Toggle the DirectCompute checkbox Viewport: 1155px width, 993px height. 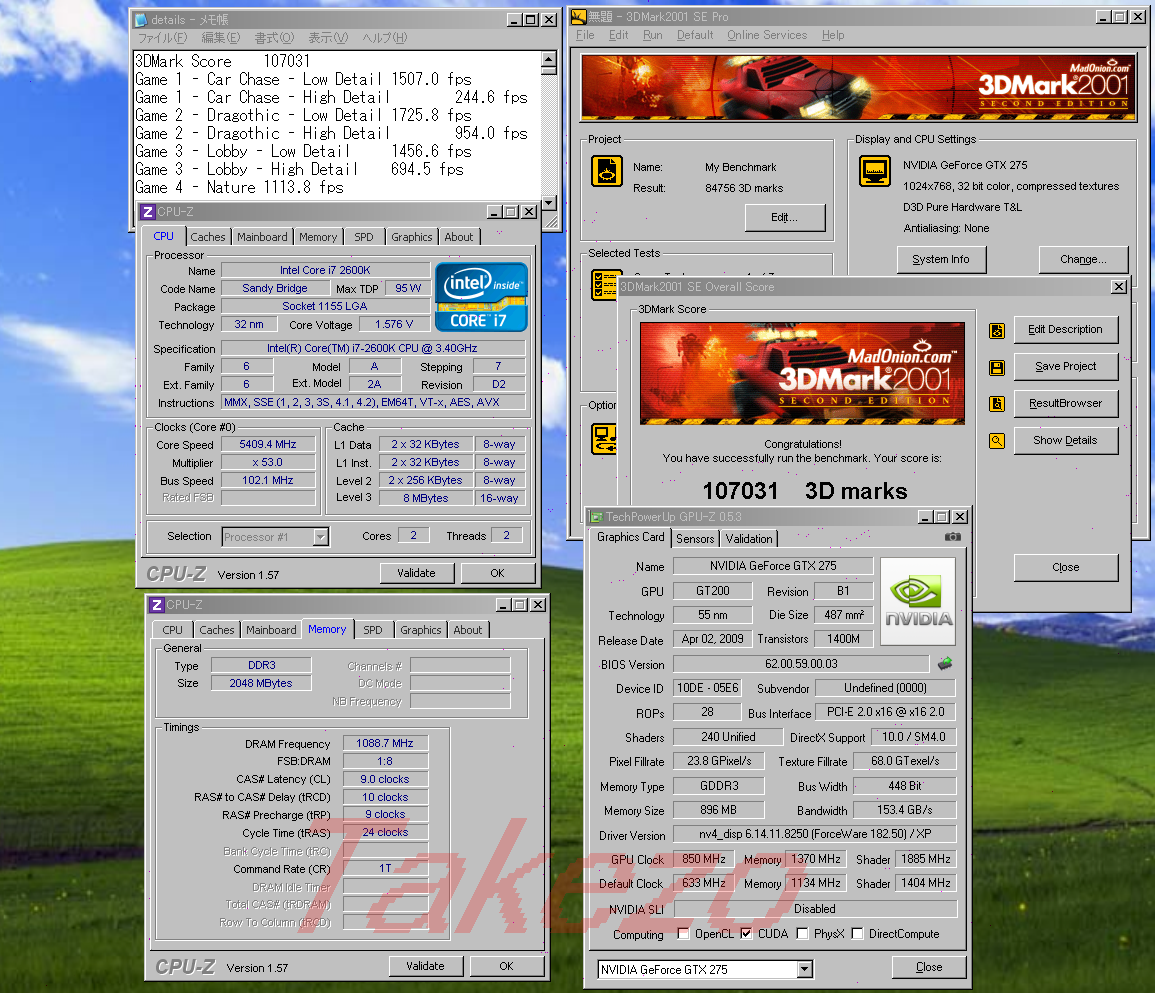point(857,933)
